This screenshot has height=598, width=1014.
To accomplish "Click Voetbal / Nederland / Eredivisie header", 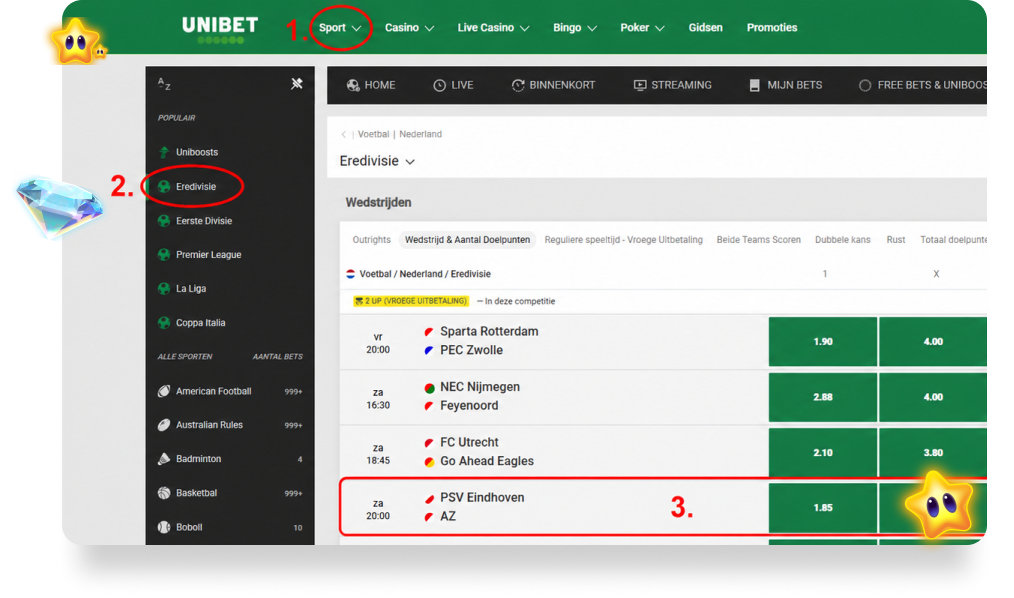I will tap(425, 274).
